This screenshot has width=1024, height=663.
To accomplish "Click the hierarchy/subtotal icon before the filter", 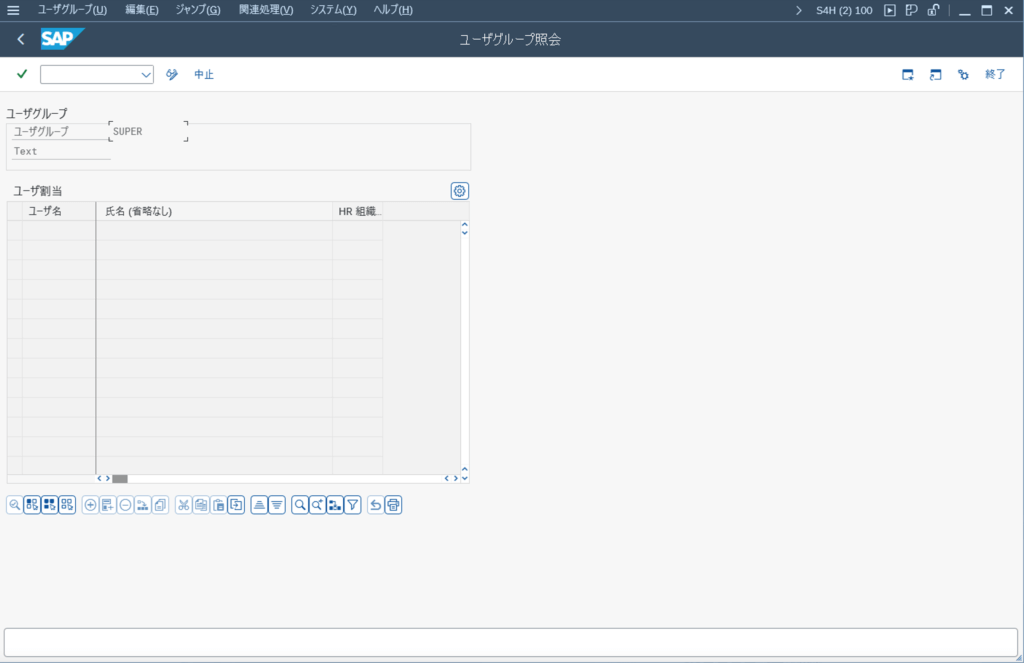I will tap(335, 505).
